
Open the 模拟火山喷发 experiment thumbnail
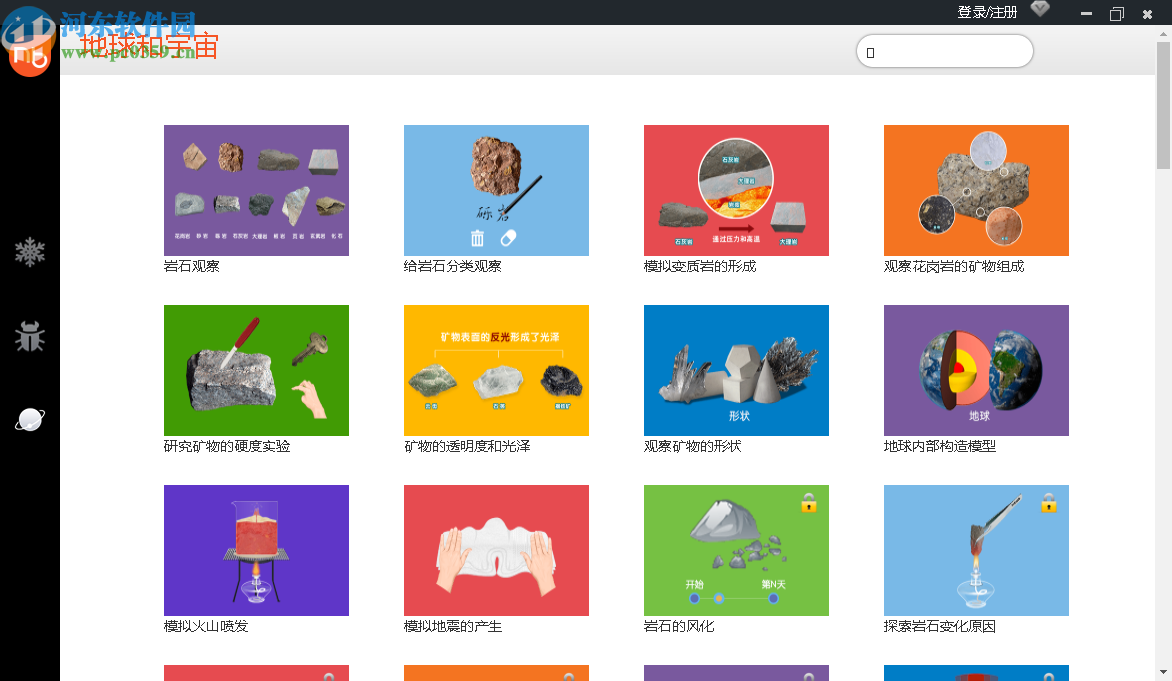click(x=256, y=550)
